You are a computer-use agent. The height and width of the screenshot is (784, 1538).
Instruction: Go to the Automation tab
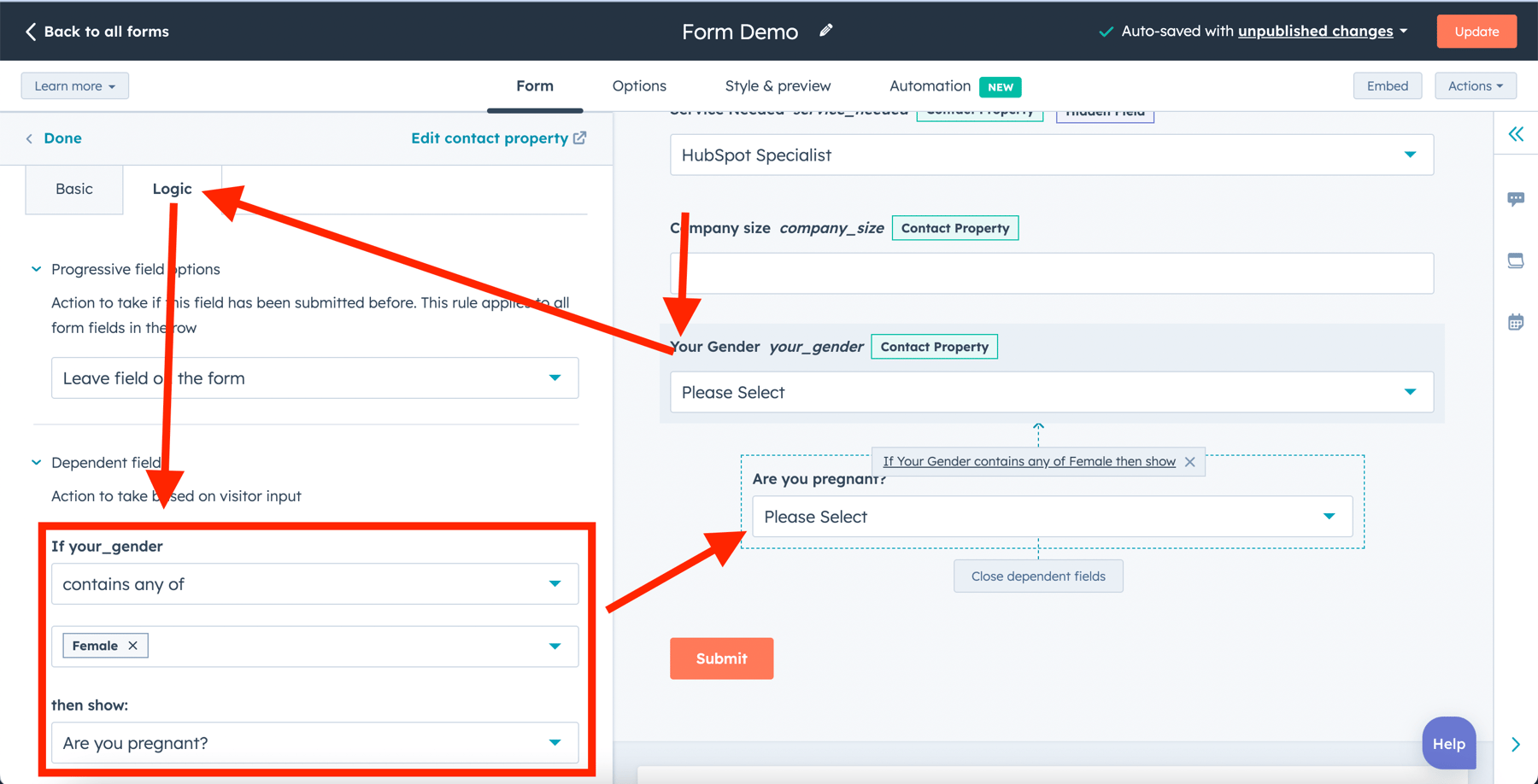coord(930,85)
